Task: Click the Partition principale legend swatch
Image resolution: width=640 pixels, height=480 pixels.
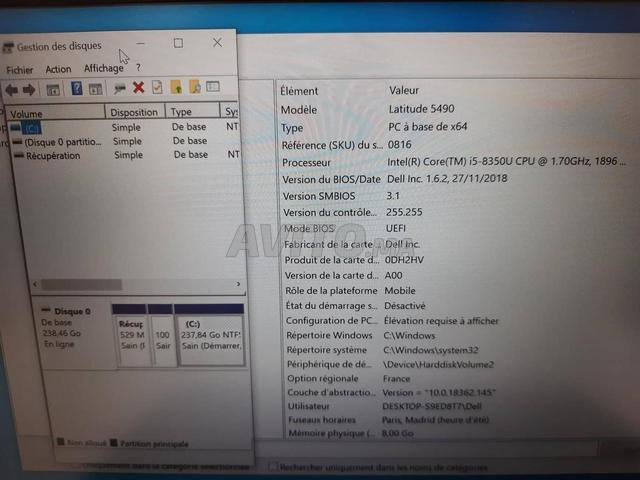Action: [114, 442]
